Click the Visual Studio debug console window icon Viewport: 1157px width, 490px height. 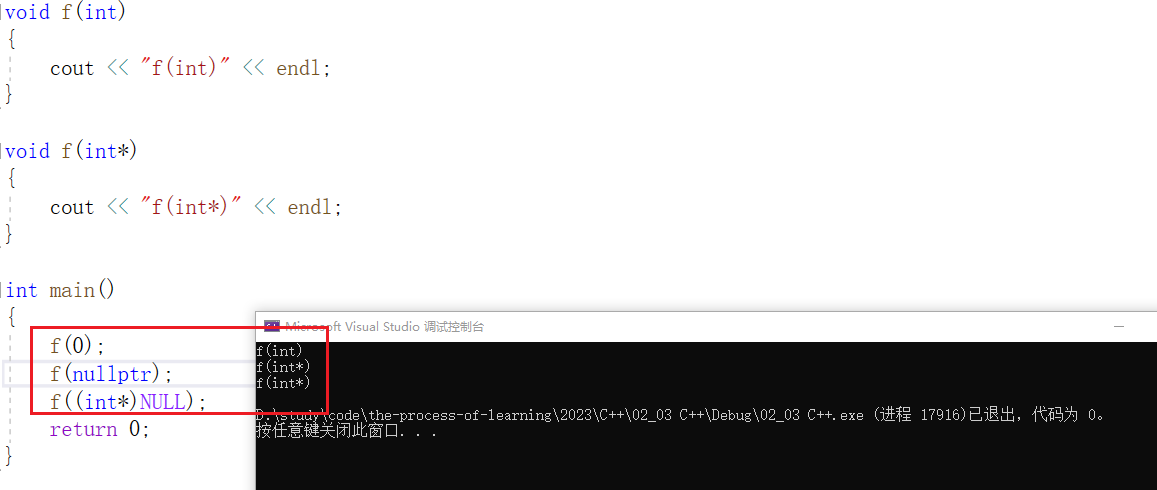(271, 326)
